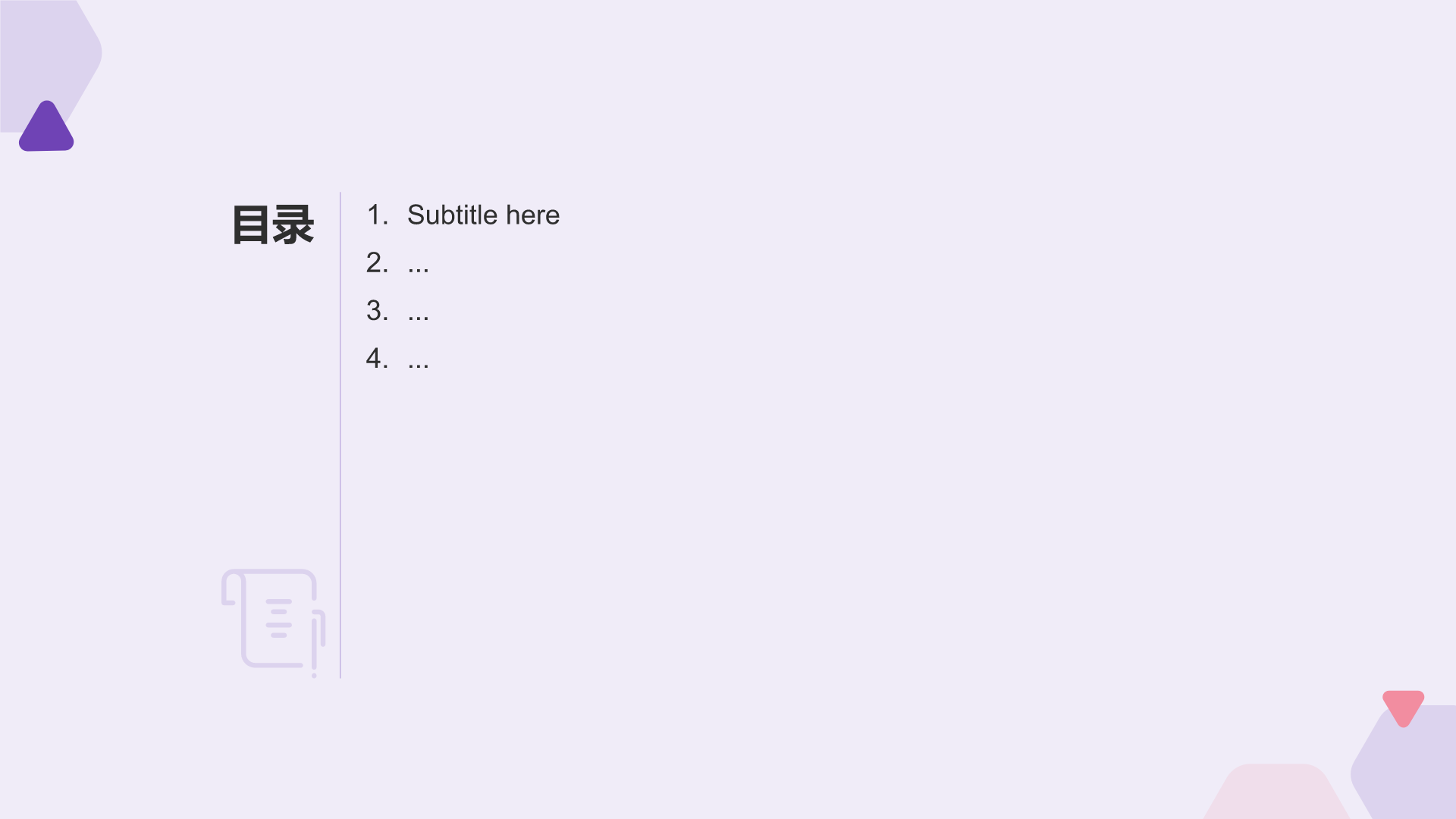Click the pale pink hexagon at bottom
The width and height of the screenshot is (1456, 819).
click(x=1277, y=793)
